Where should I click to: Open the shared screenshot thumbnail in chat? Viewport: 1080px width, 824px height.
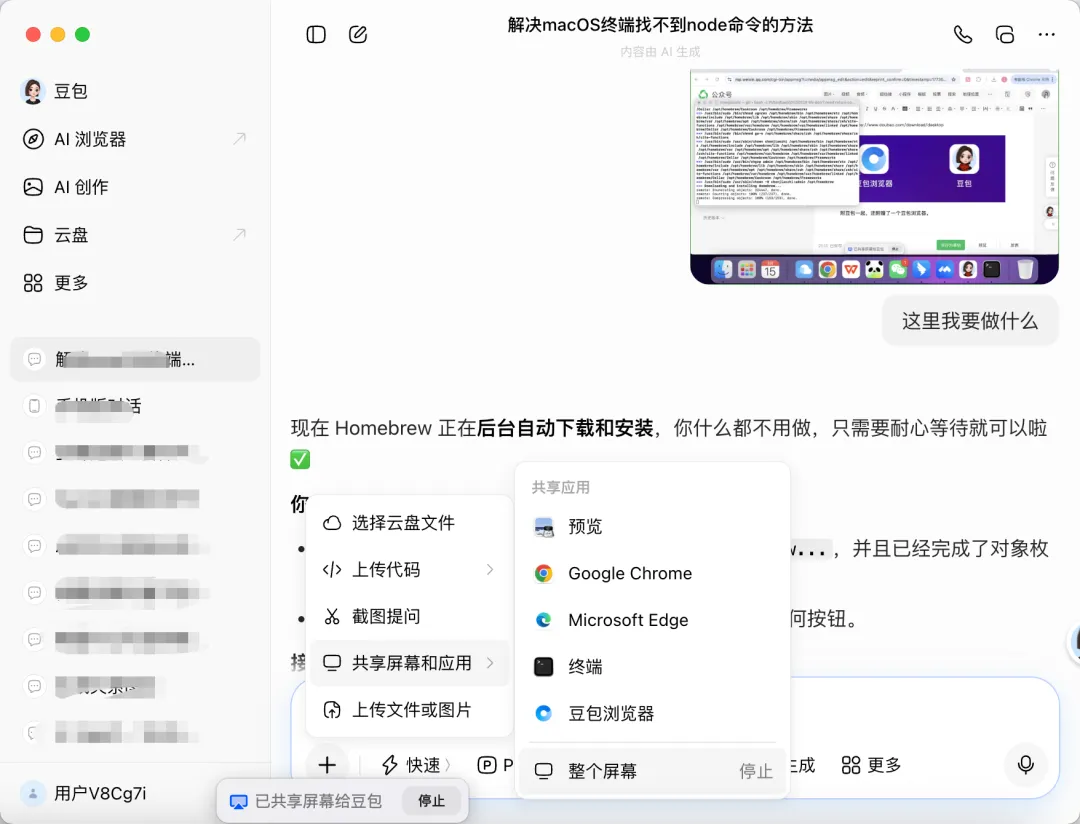pyautogui.click(x=874, y=176)
